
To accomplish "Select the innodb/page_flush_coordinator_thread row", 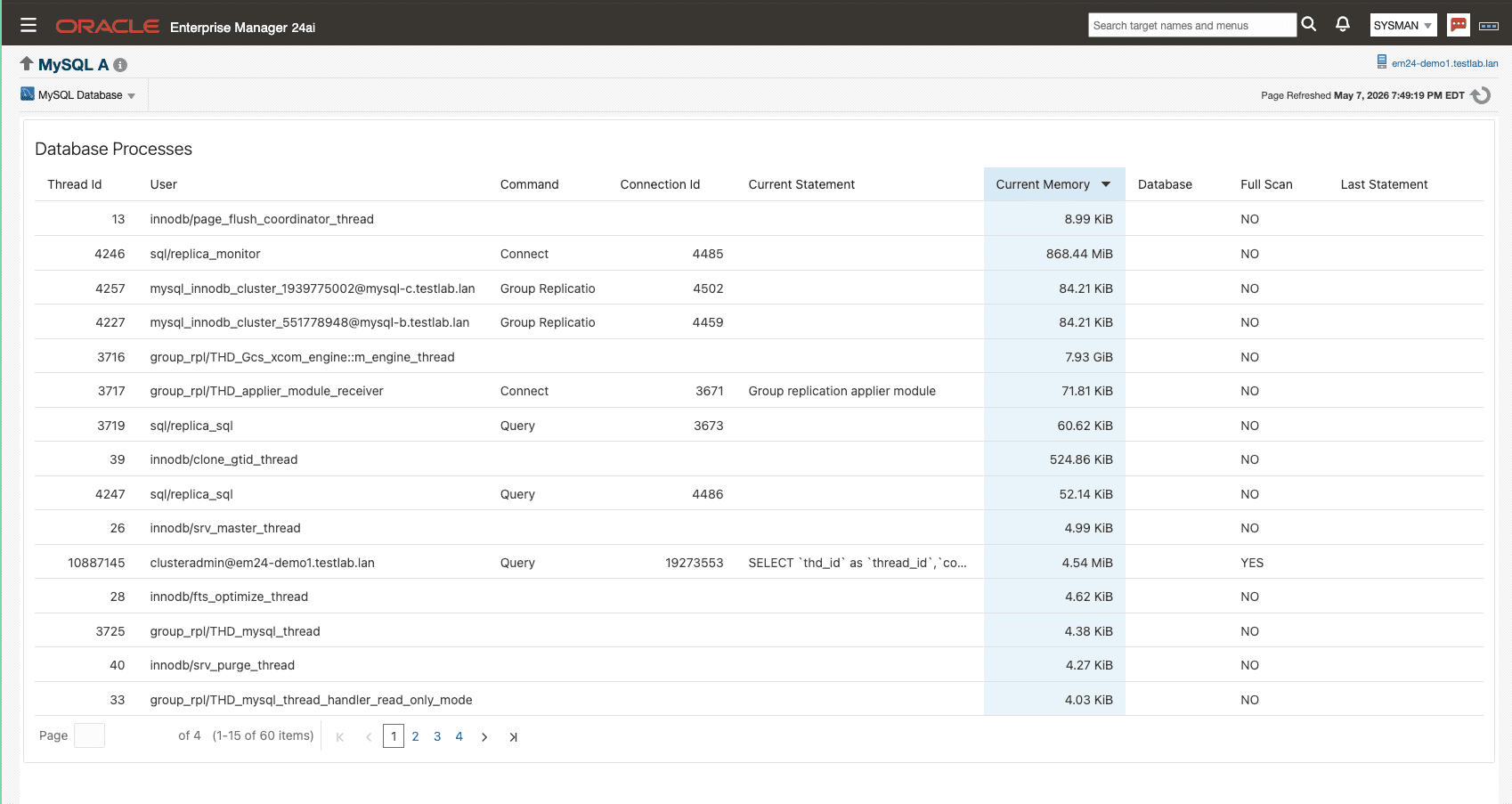I will click(x=759, y=219).
